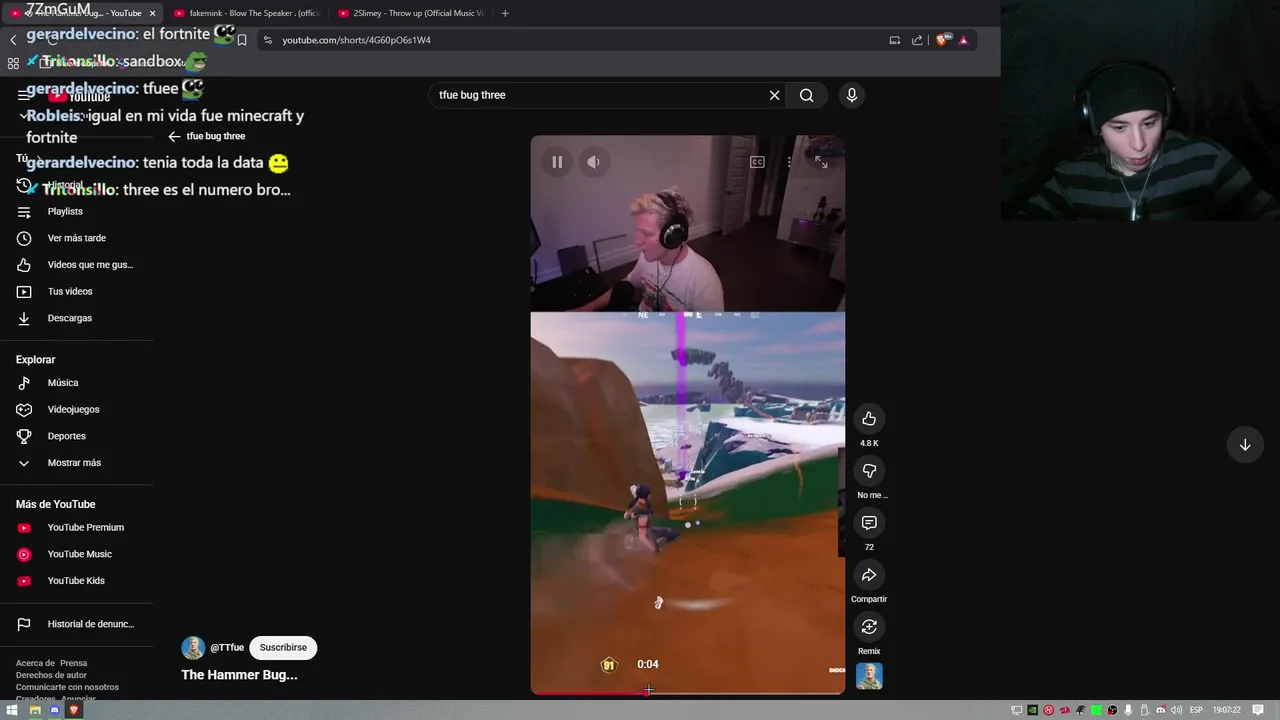The width and height of the screenshot is (1280, 720).
Task: Seek using the Short's red progress bar
Action: click(x=687, y=692)
